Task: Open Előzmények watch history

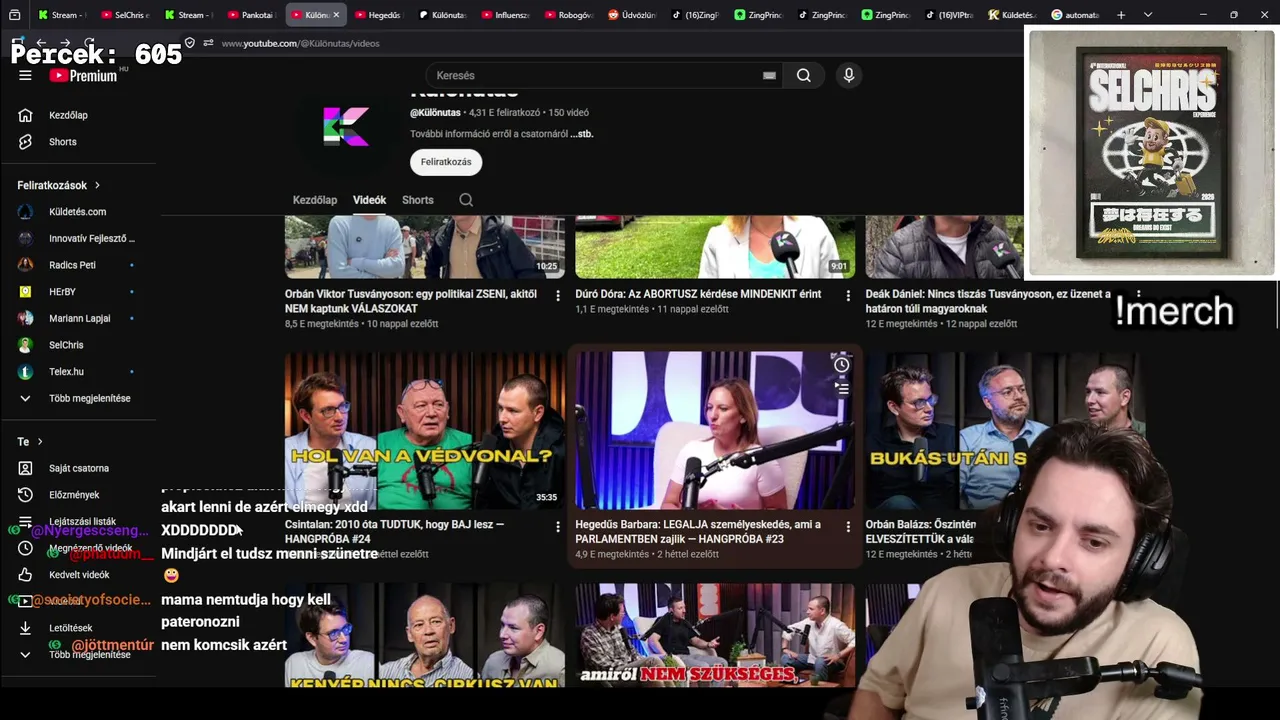Action: click(x=74, y=495)
